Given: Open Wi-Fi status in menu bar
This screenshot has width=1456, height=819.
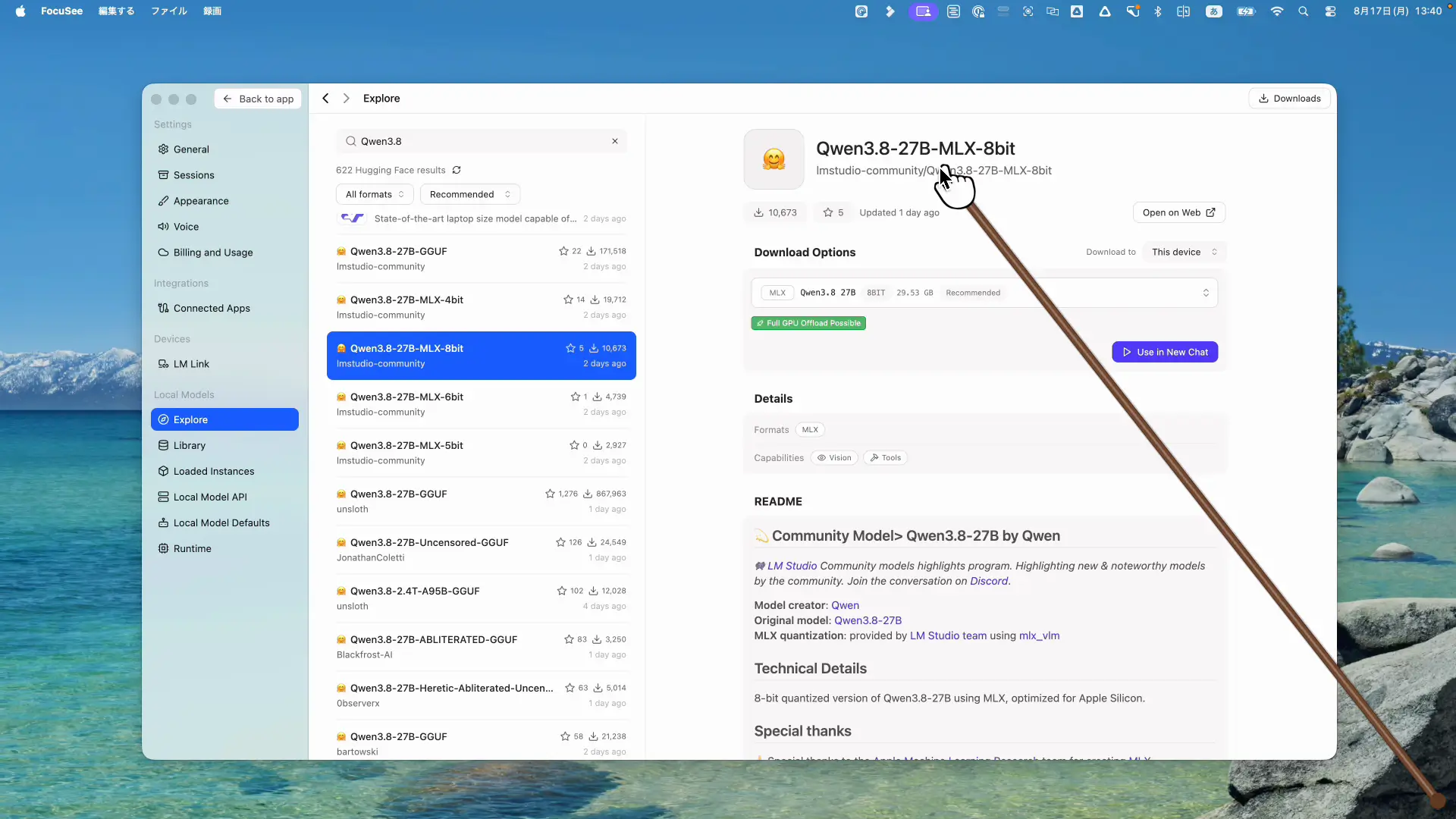Looking at the screenshot, I should [x=1277, y=11].
